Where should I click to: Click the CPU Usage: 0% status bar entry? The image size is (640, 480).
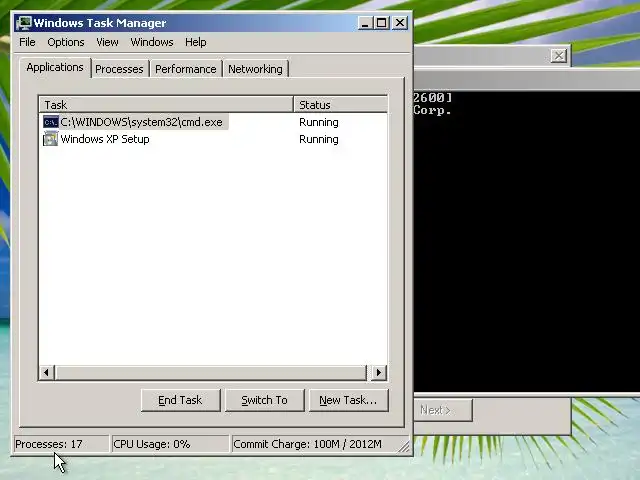170,444
